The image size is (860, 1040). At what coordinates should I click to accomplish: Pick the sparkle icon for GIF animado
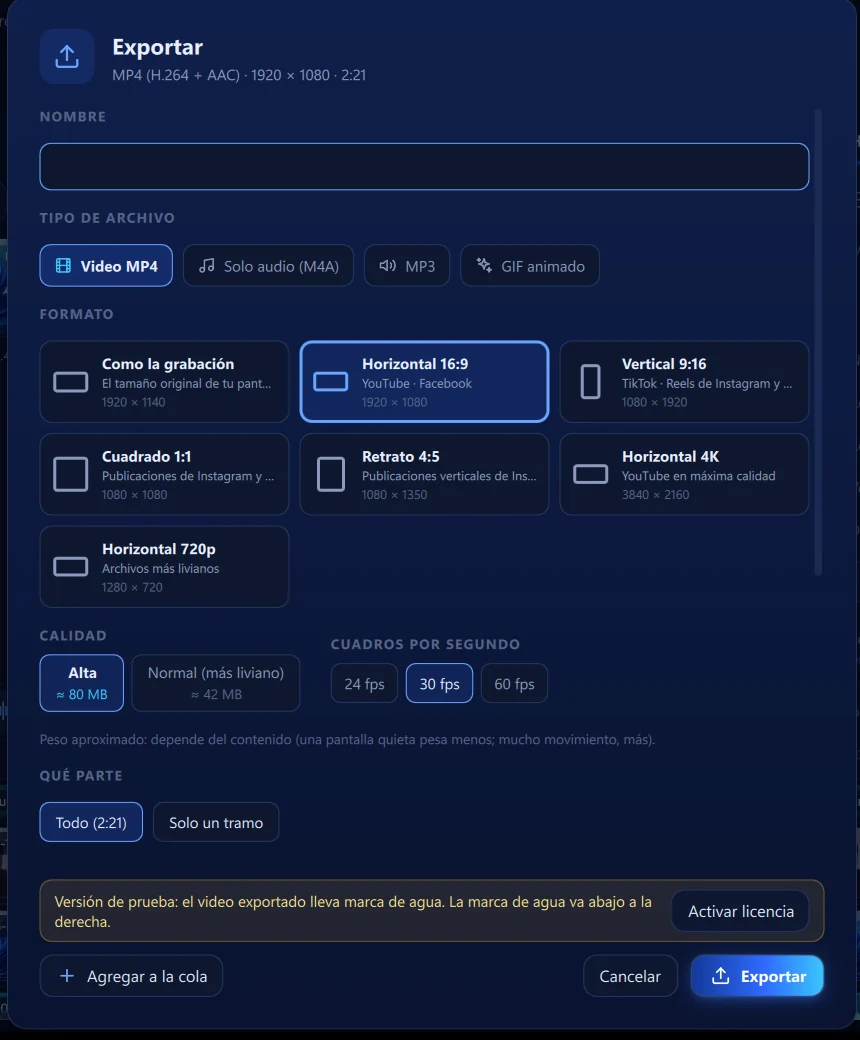tap(484, 266)
